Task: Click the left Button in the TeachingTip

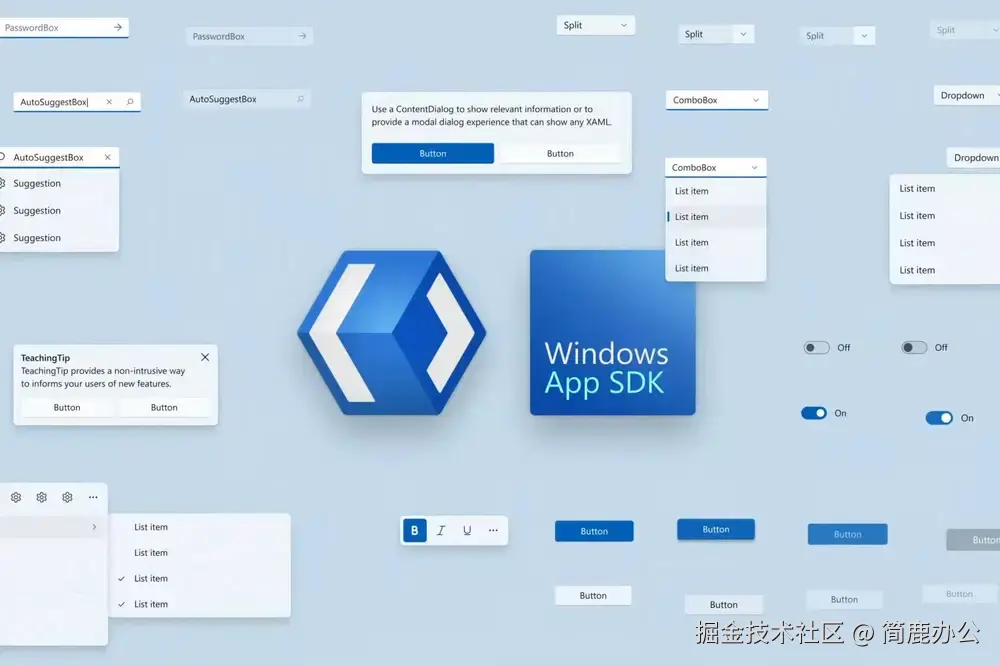Action: (x=67, y=408)
